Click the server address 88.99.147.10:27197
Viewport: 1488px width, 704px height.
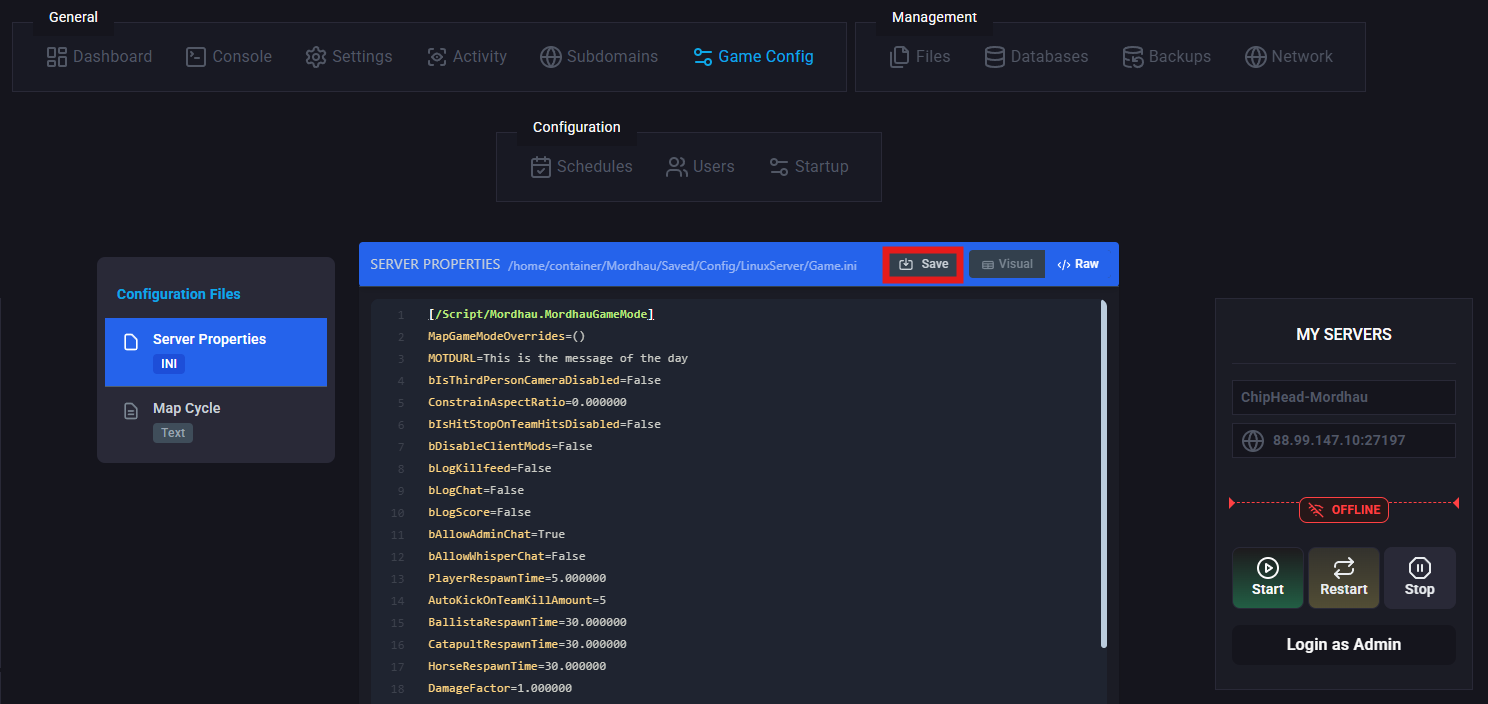tap(1339, 440)
